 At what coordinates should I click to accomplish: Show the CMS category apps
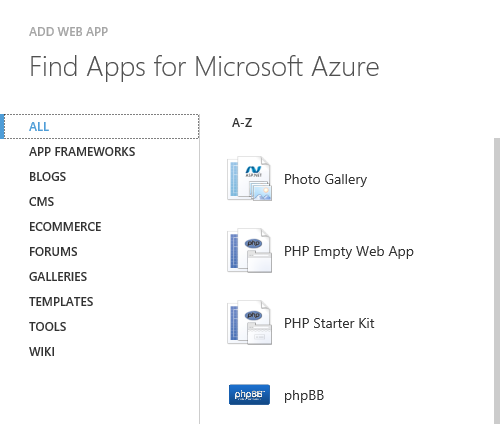click(41, 202)
